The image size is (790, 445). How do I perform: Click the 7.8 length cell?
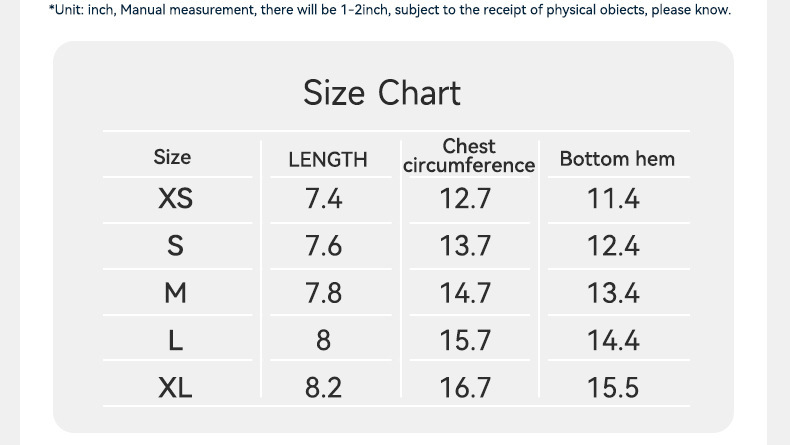point(324,293)
